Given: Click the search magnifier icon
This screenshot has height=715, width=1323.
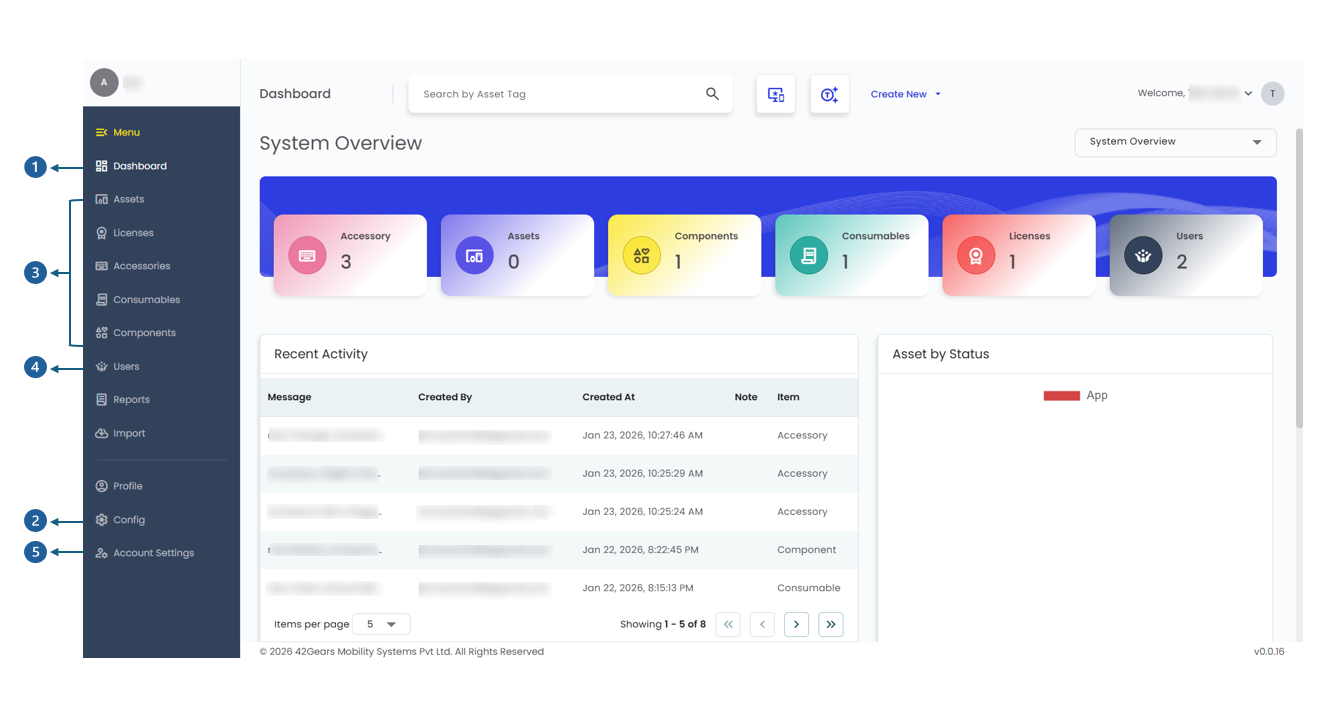Looking at the screenshot, I should [712, 94].
